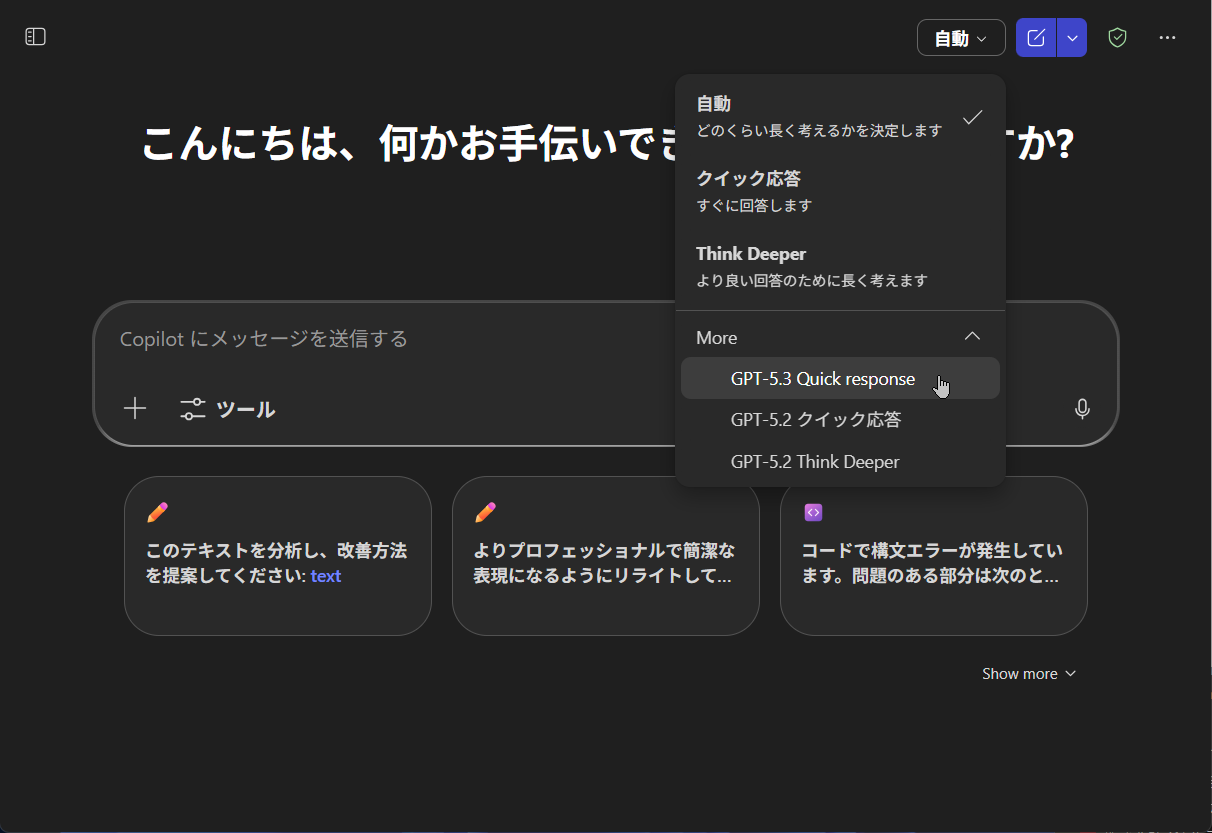
Task: Toggle the sidebar panel icon
Action: click(x=36, y=37)
